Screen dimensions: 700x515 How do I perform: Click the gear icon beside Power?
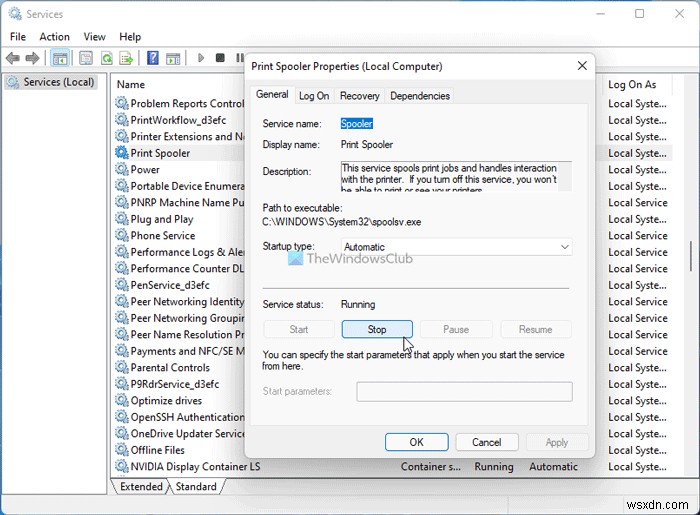[x=121, y=169]
